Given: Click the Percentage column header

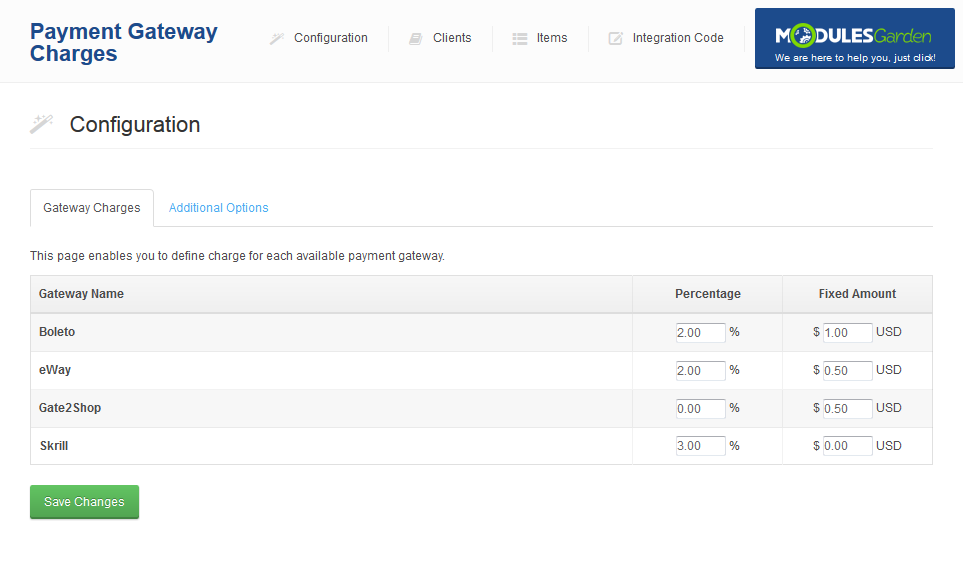Looking at the screenshot, I should point(708,294).
